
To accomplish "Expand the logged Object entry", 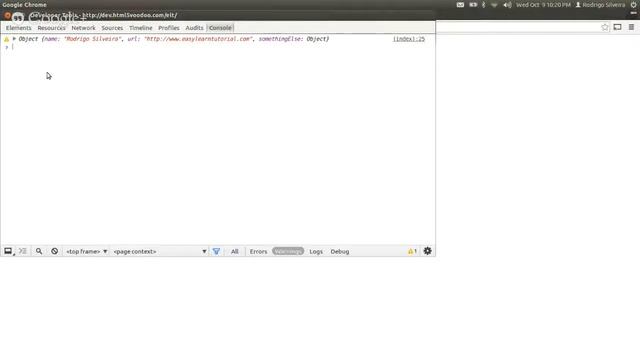I will pos(14,39).
